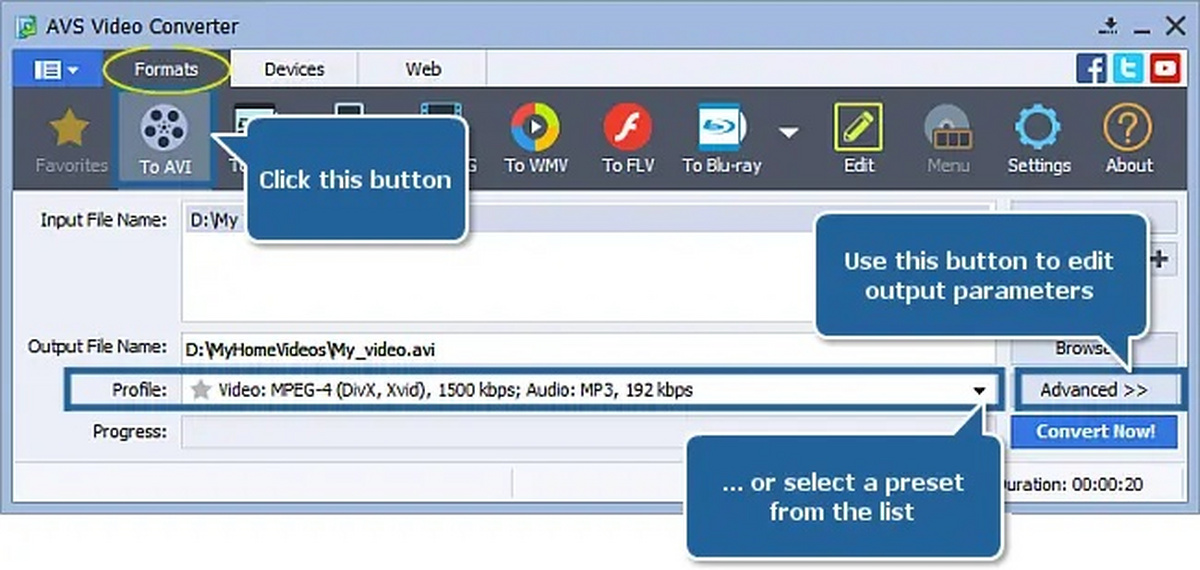
Task: Choose the To WMV format icon
Action: [535, 138]
